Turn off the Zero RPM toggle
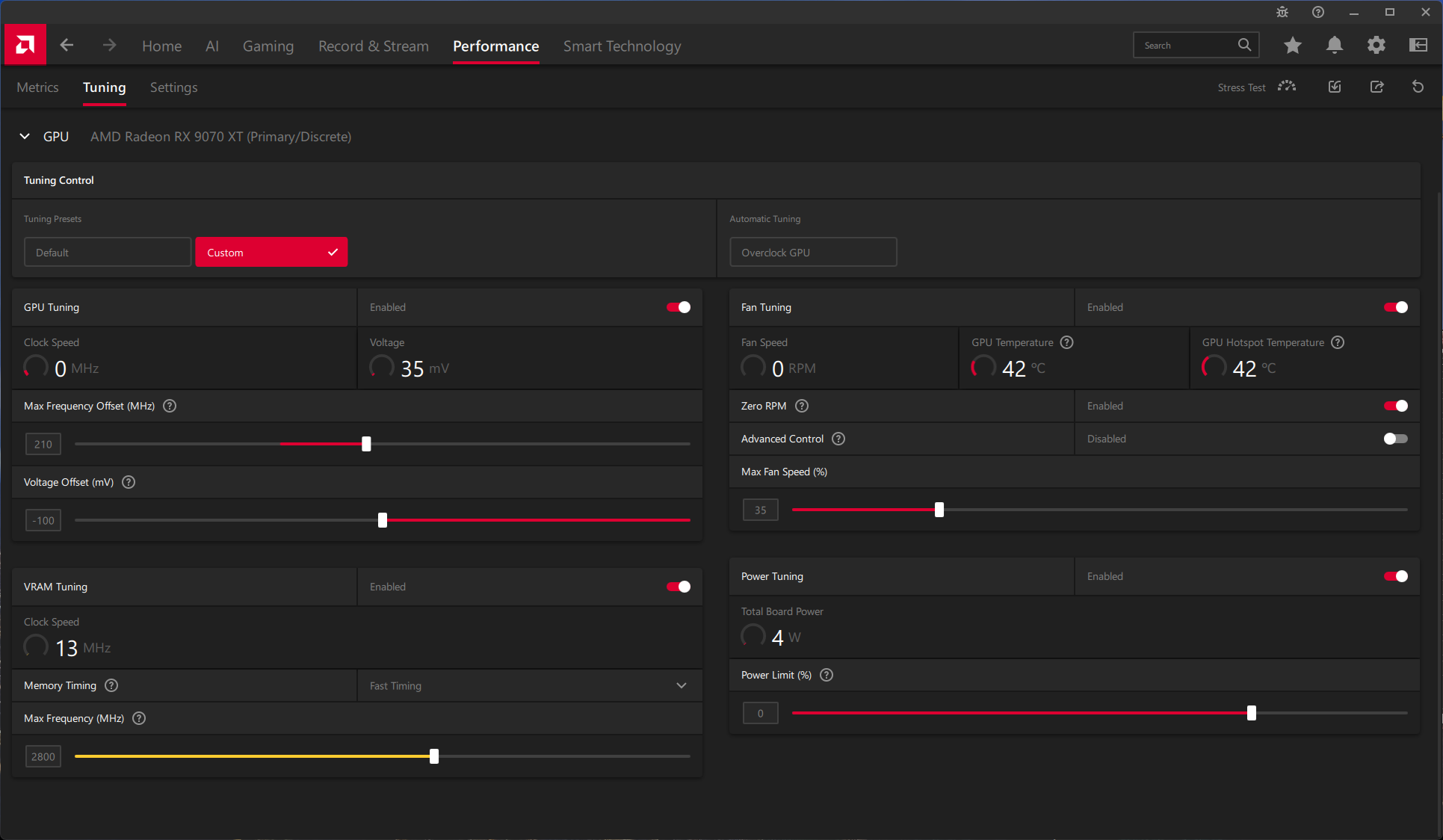Image resolution: width=1443 pixels, height=840 pixels. click(1395, 406)
